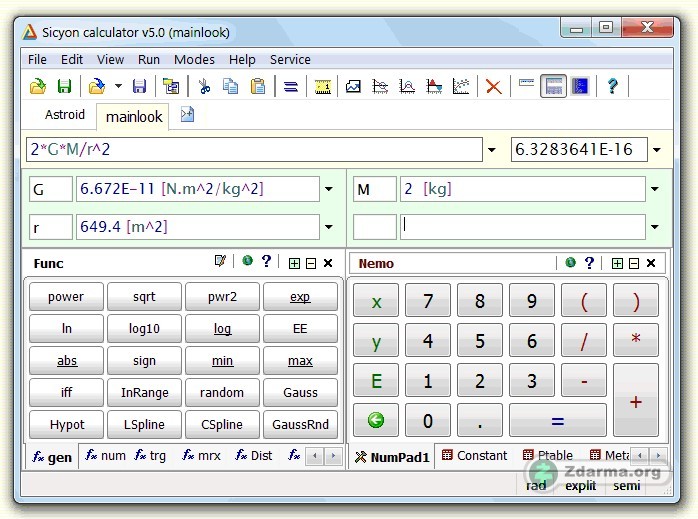Insert the CSpline function
This screenshot has width=698, height=519.
(222, 425)
